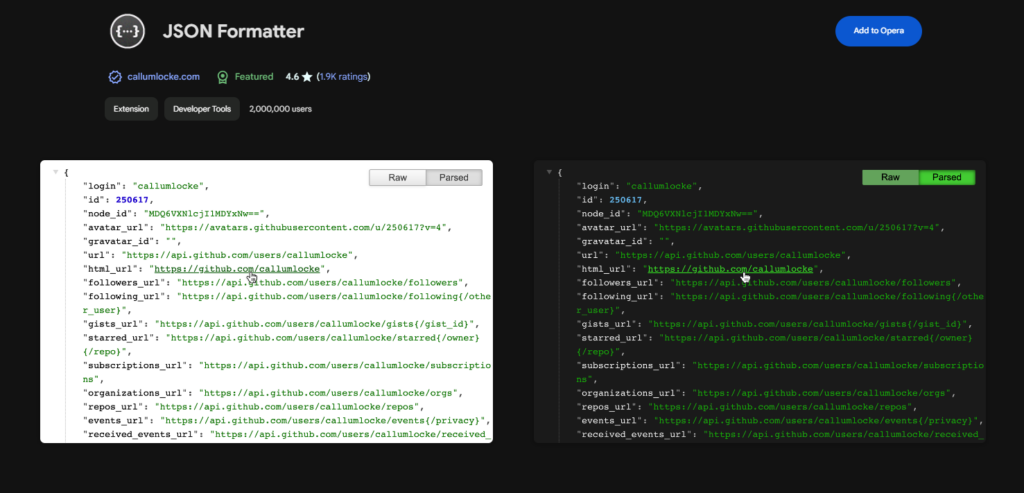Add the extension with Add to Opera

(x=878, y=31)
